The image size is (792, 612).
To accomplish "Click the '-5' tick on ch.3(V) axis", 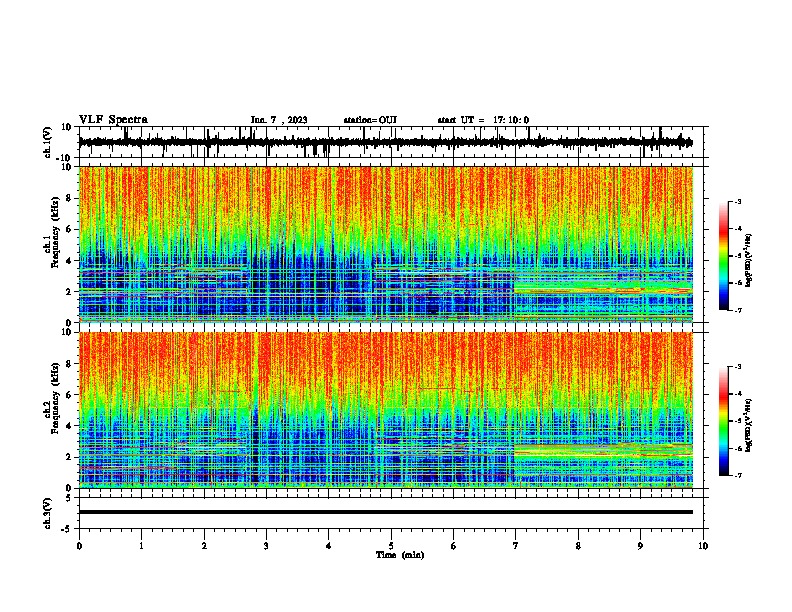I will click(x=66, y=529).
